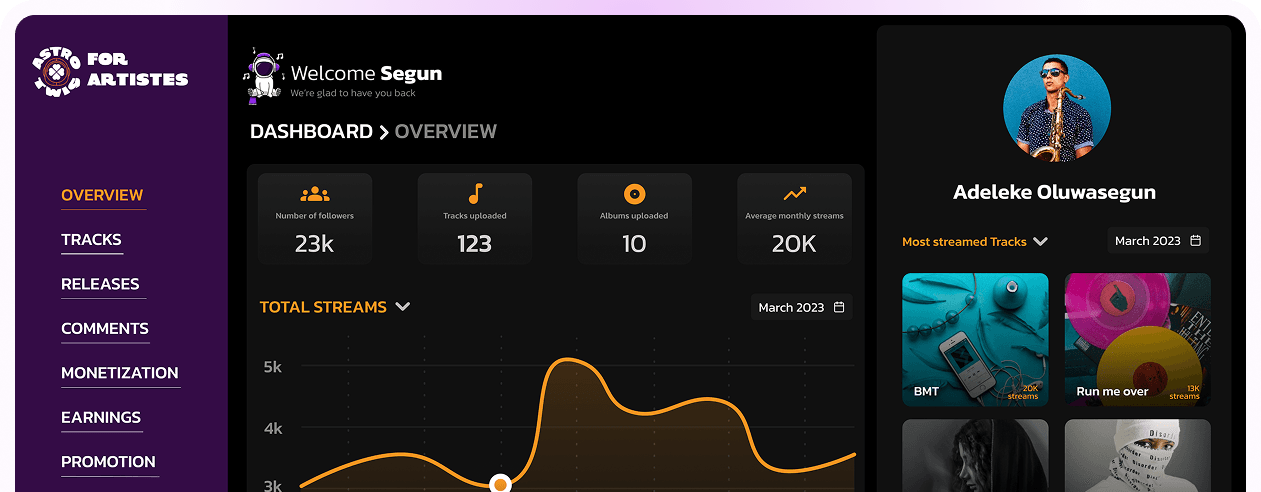Image resolution: width=1261 pixels, height=492 pixels.
Task: Click the Dashboard breadcrumb link
Action: click(310, 132)
